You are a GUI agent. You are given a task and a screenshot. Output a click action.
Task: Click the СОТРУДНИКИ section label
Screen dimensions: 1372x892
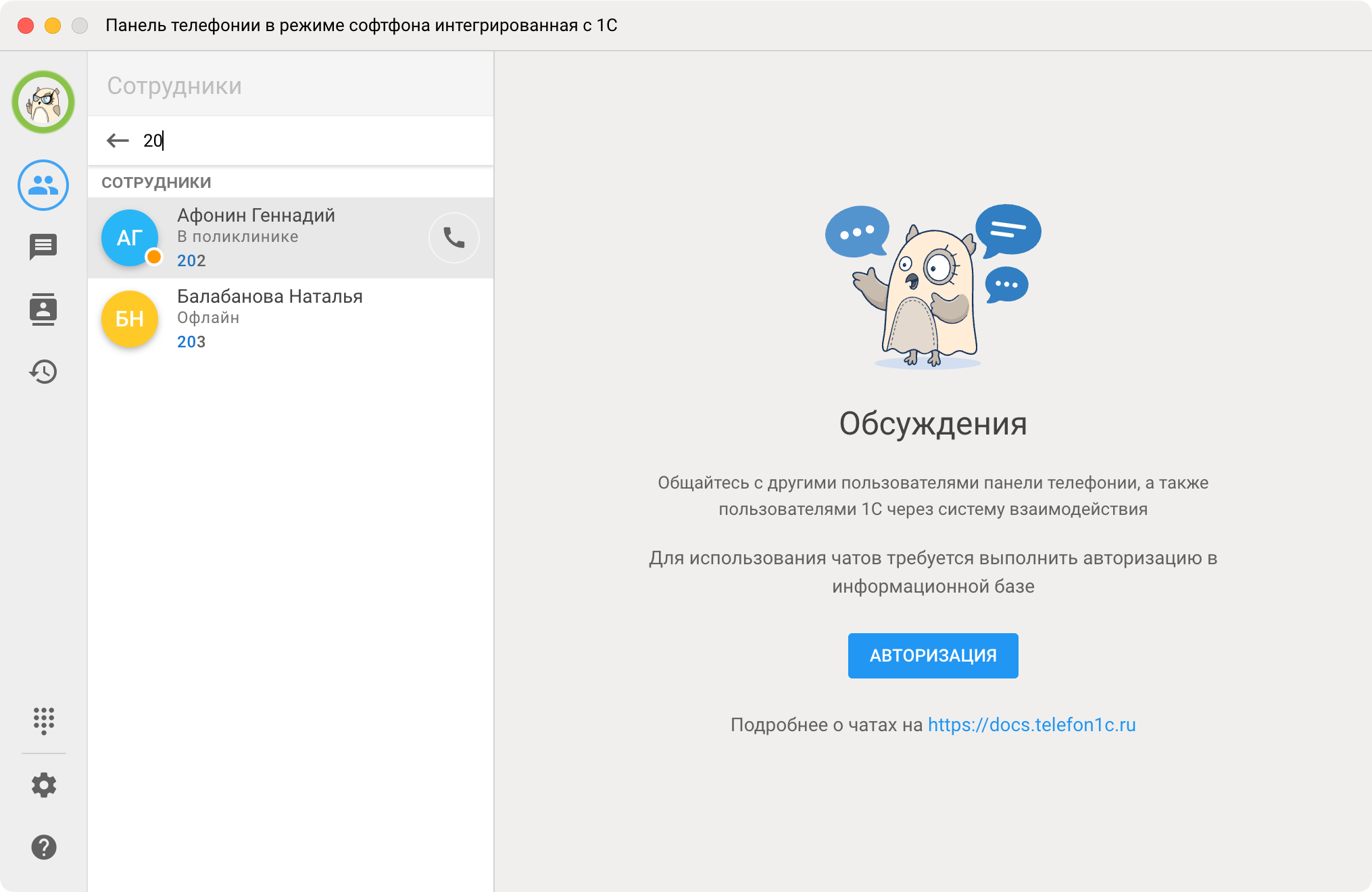coord(156,182)
